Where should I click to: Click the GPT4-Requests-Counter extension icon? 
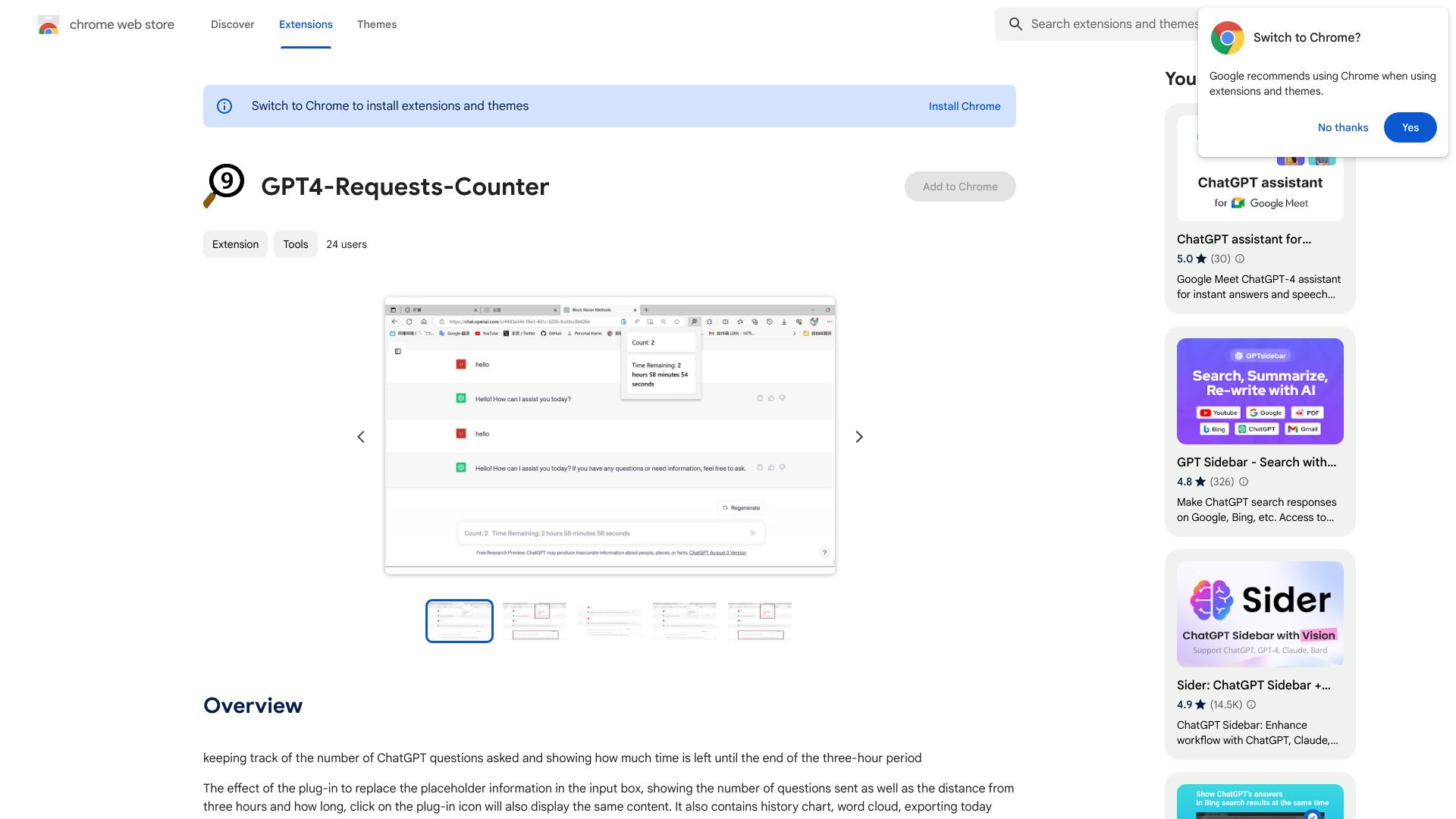(224, 186)
